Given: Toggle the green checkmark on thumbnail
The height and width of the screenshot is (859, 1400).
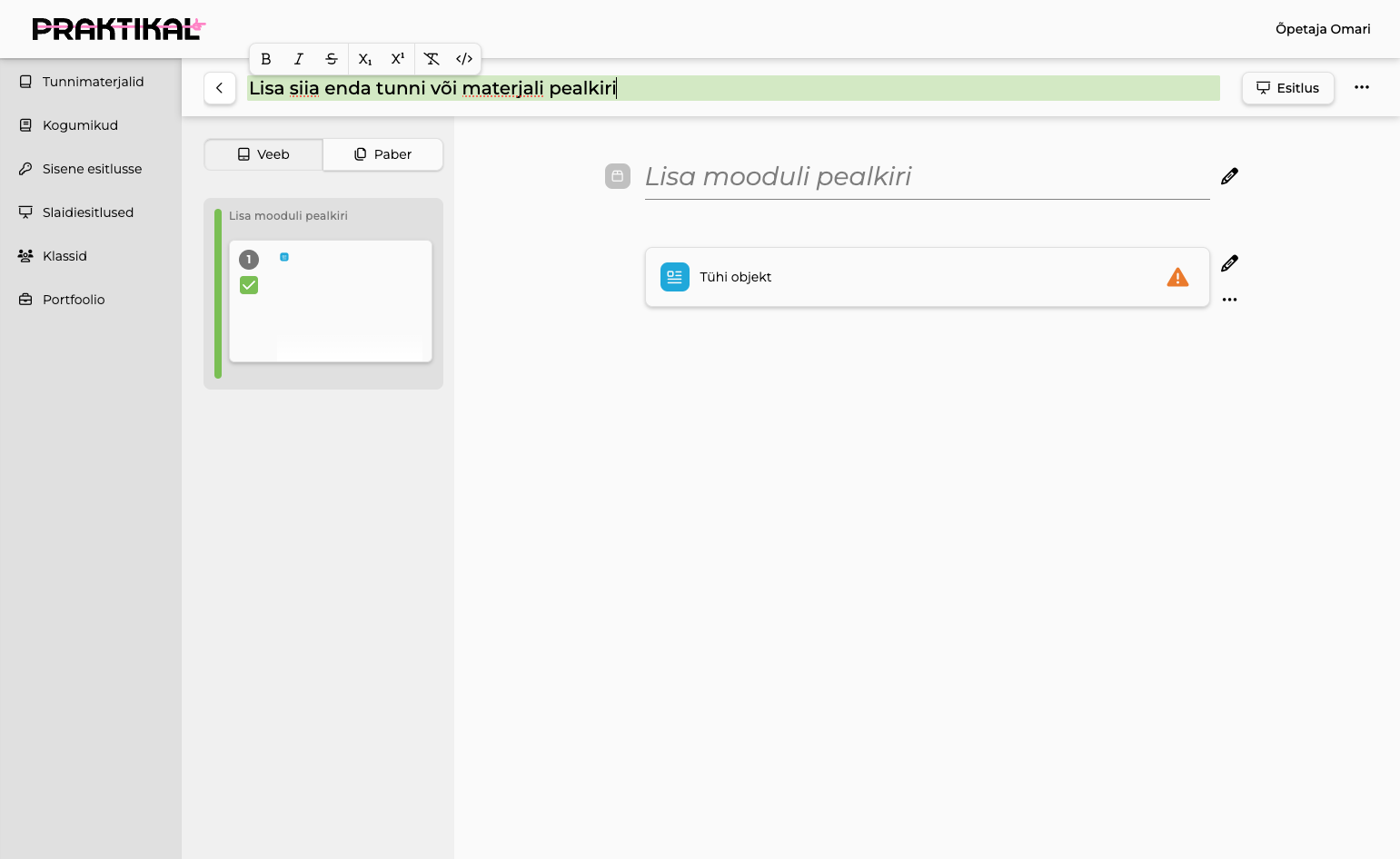Looking at the screenshot, I should point(249,285).
